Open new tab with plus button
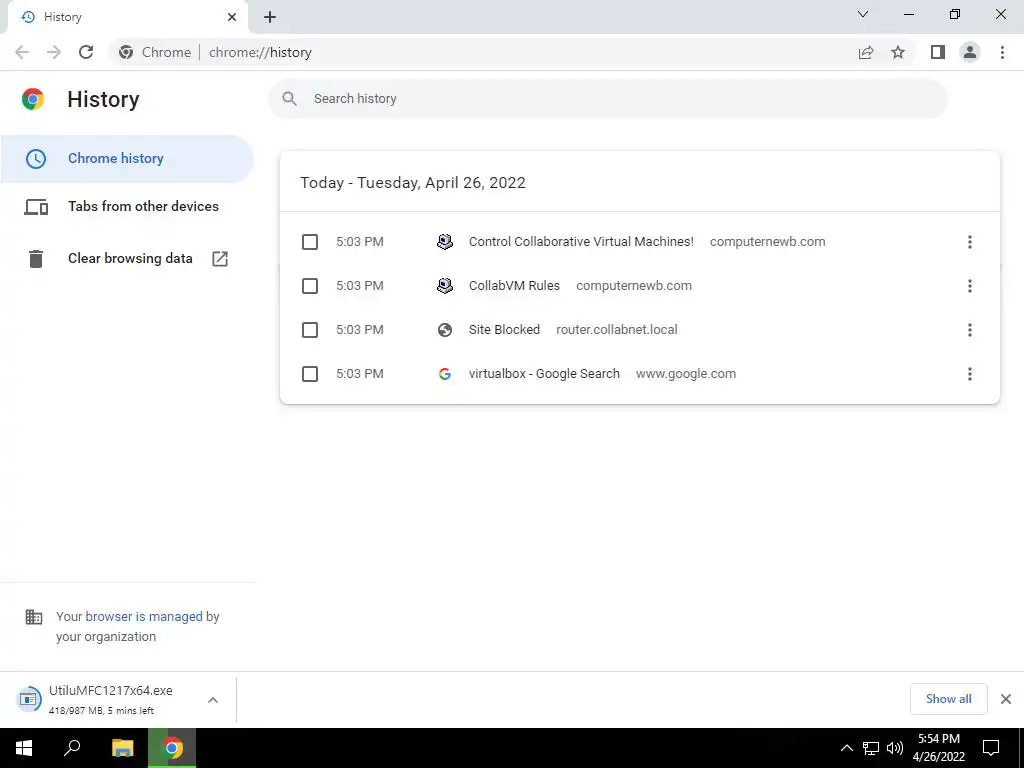Screen dimensions: 1024x768 (x=270, y=17)
